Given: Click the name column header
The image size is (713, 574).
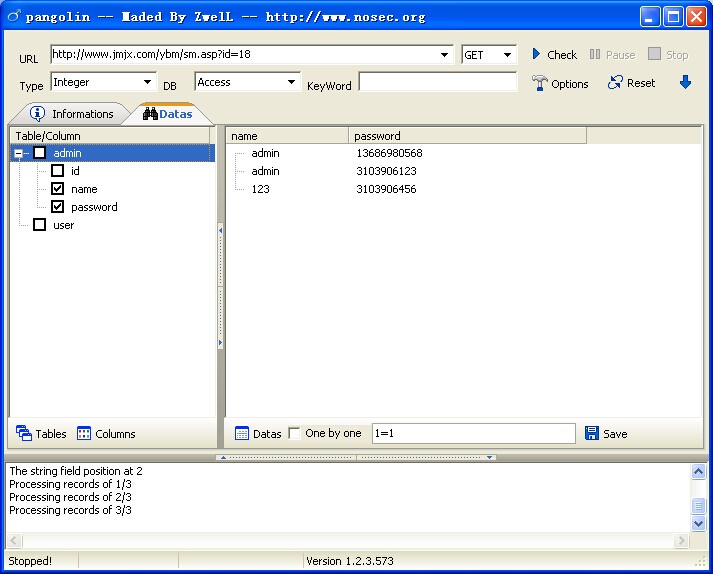Looking at the screenshot, I should click(x=287, y=136).
